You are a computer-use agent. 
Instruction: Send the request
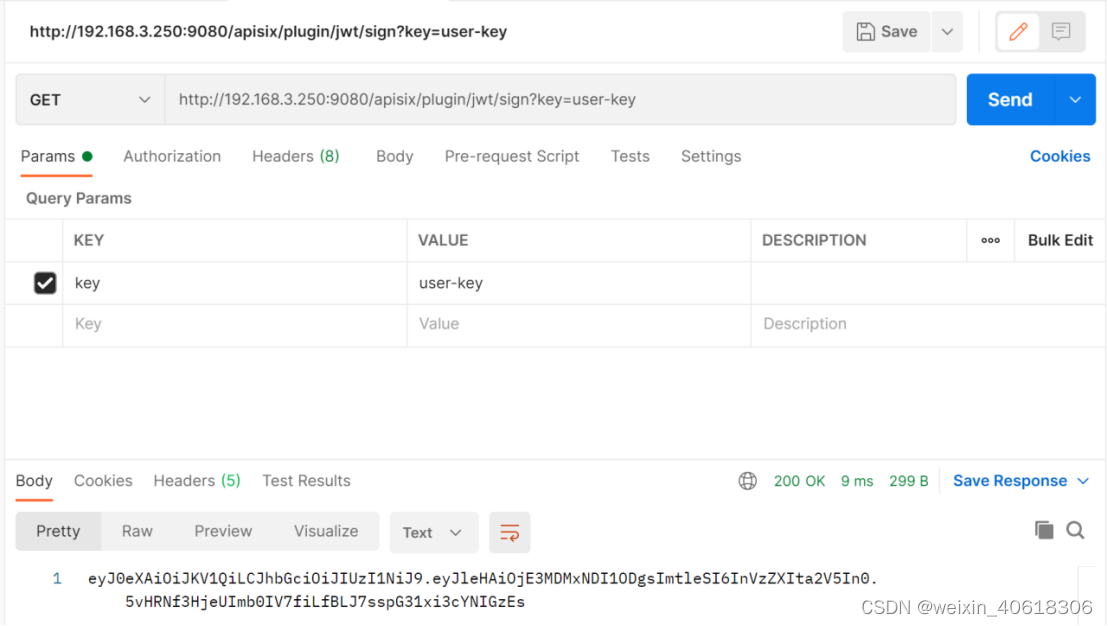[1010, 100]
